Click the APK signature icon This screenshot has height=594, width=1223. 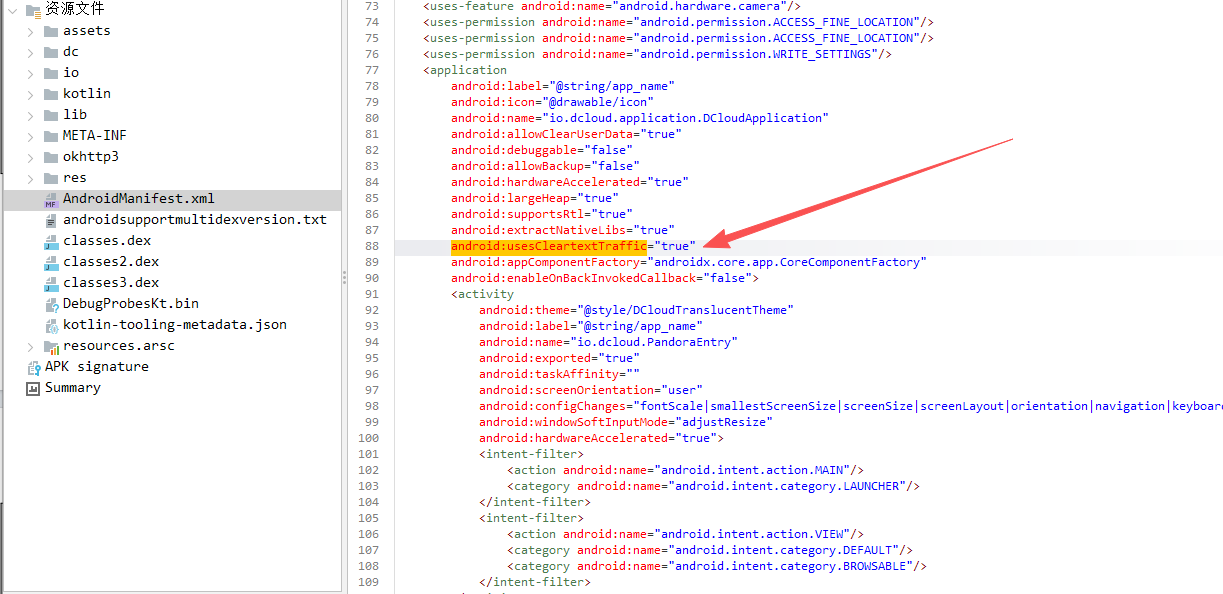coord(33,367)
